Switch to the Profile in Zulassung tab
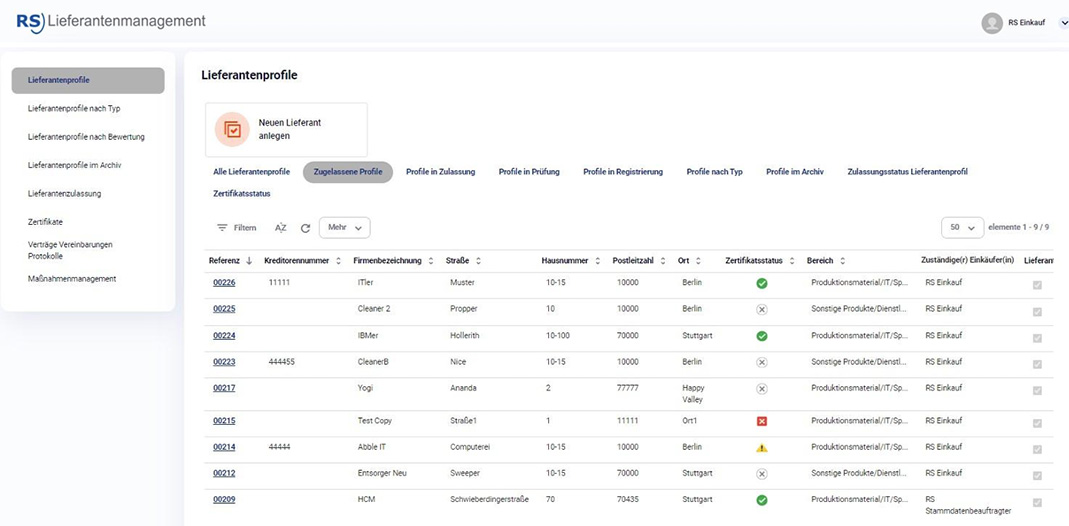Screen dimensions: 1069x526 [x=440, y=172]
